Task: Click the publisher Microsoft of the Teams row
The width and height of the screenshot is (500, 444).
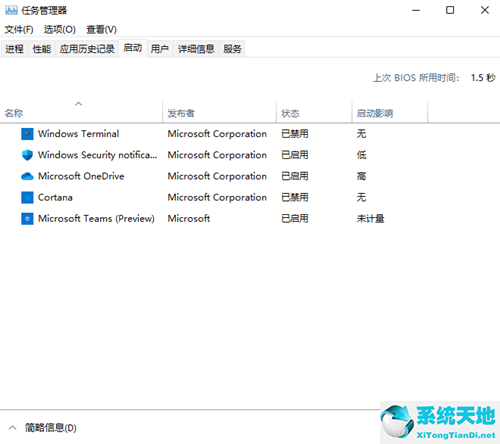Action: pos(189,219)
